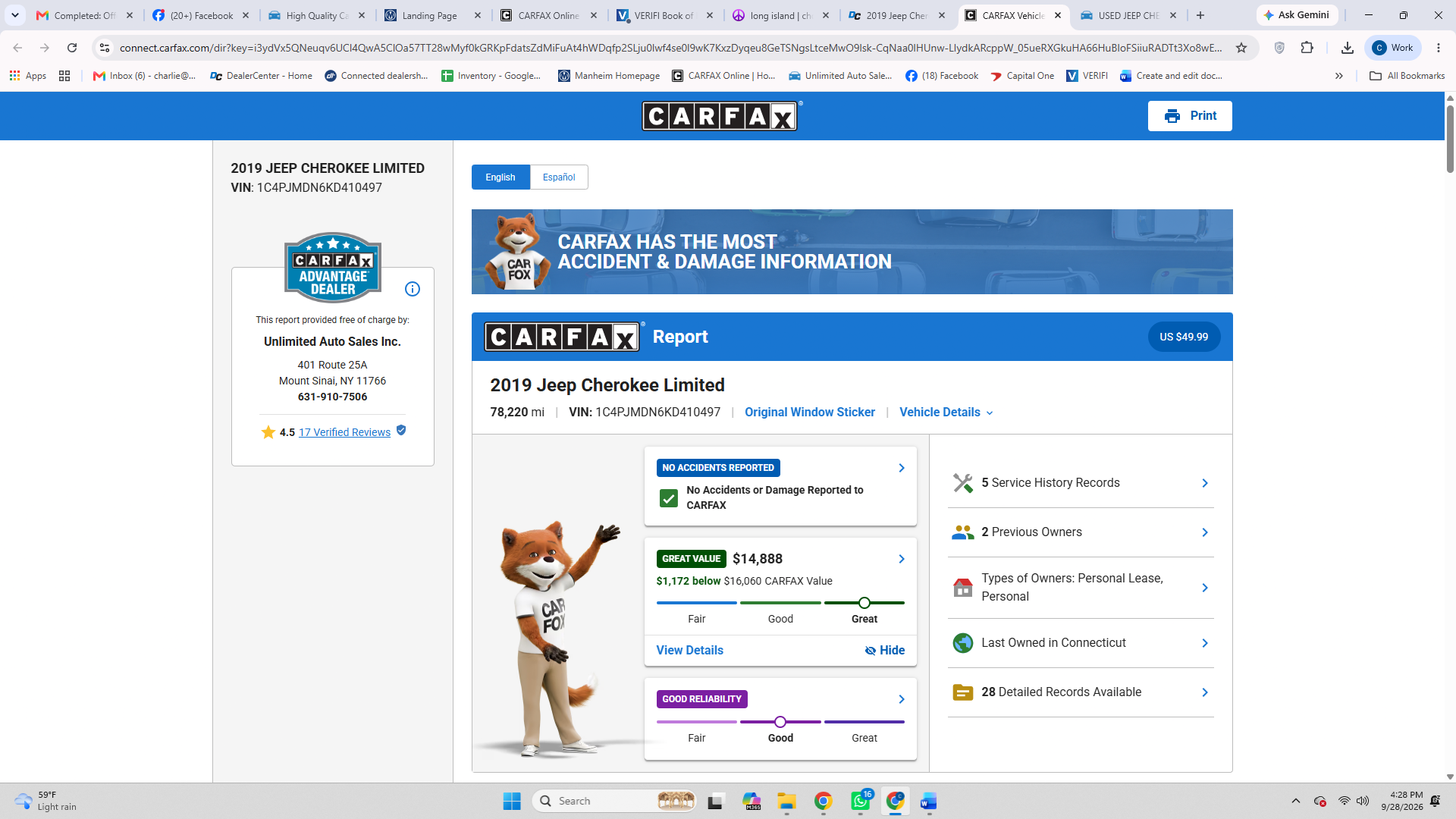
Task: Click the Great value slider marker
Action: point(864,603)
